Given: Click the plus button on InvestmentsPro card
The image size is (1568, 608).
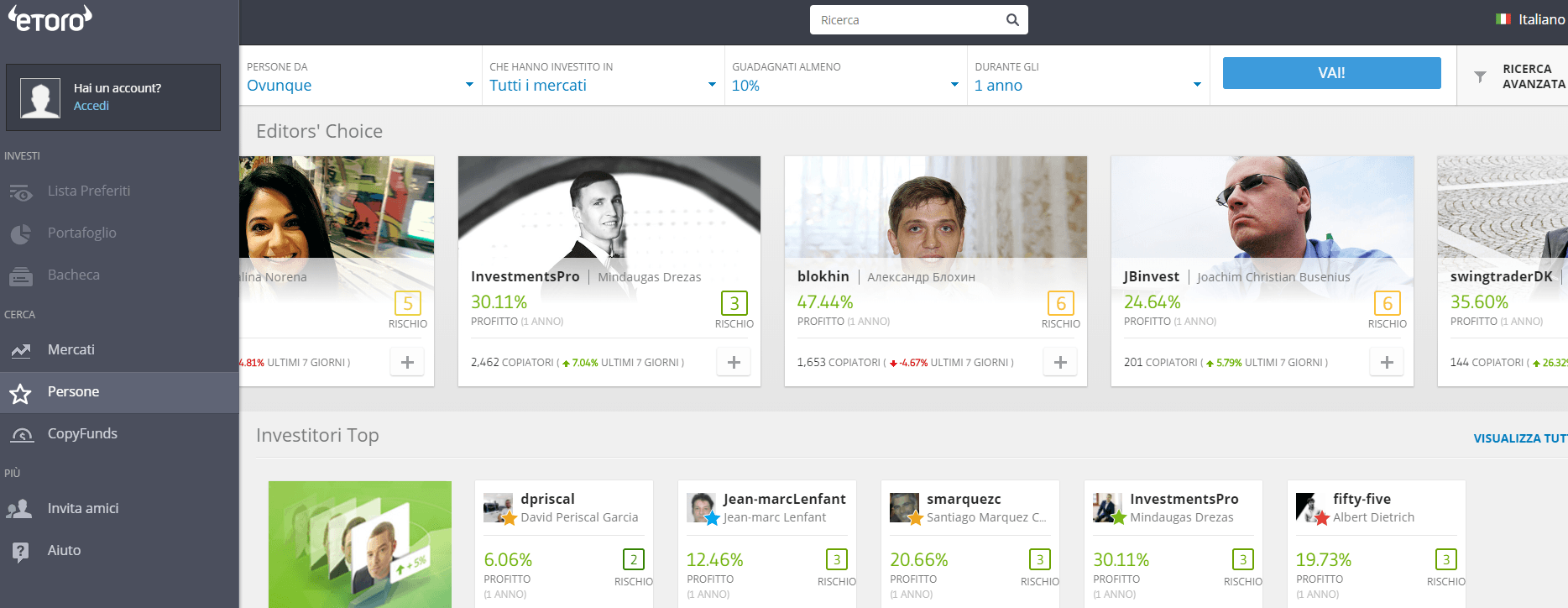Looking at the screenshot, I should (x=734, y=362).
